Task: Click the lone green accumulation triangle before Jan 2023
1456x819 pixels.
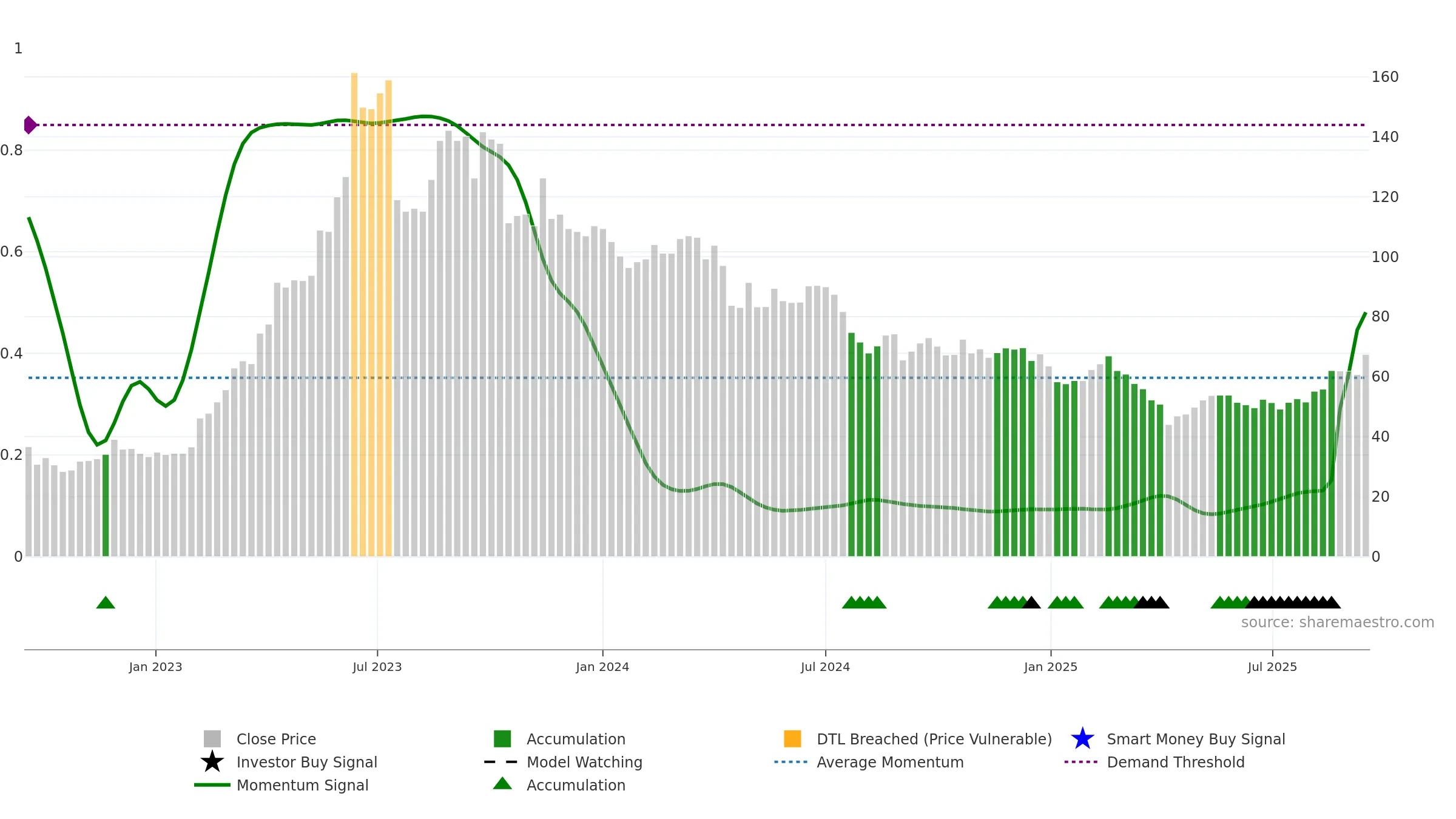Action: point(106,602)
